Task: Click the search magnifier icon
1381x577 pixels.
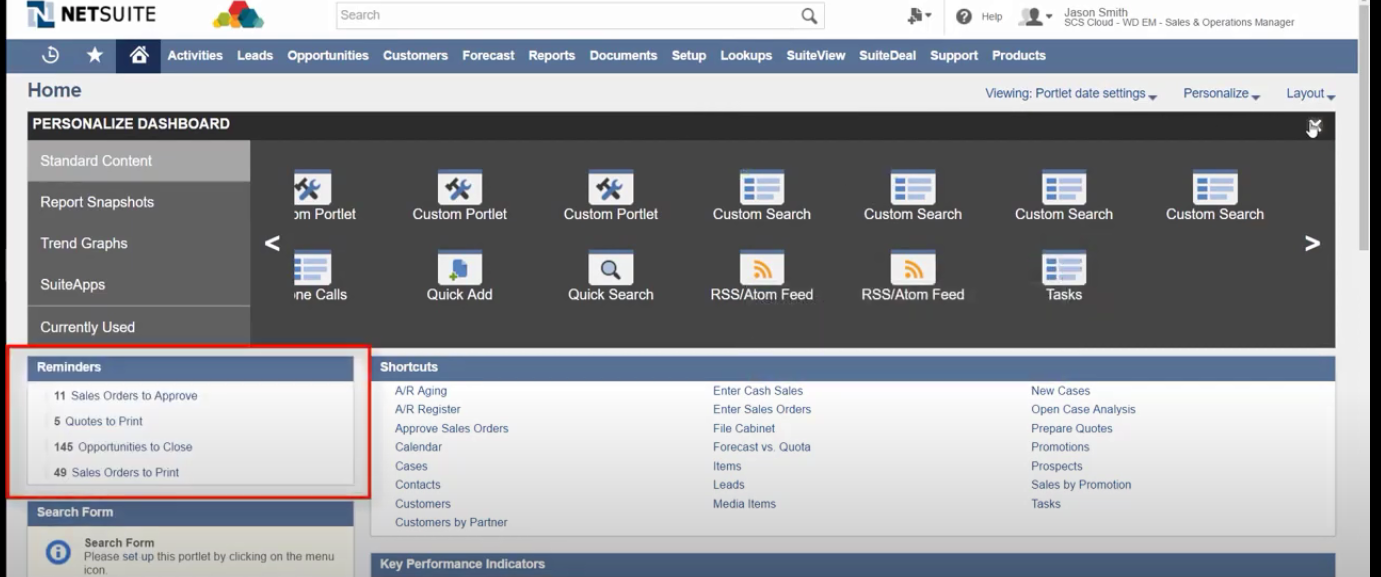Action: (x=809, y=16)
